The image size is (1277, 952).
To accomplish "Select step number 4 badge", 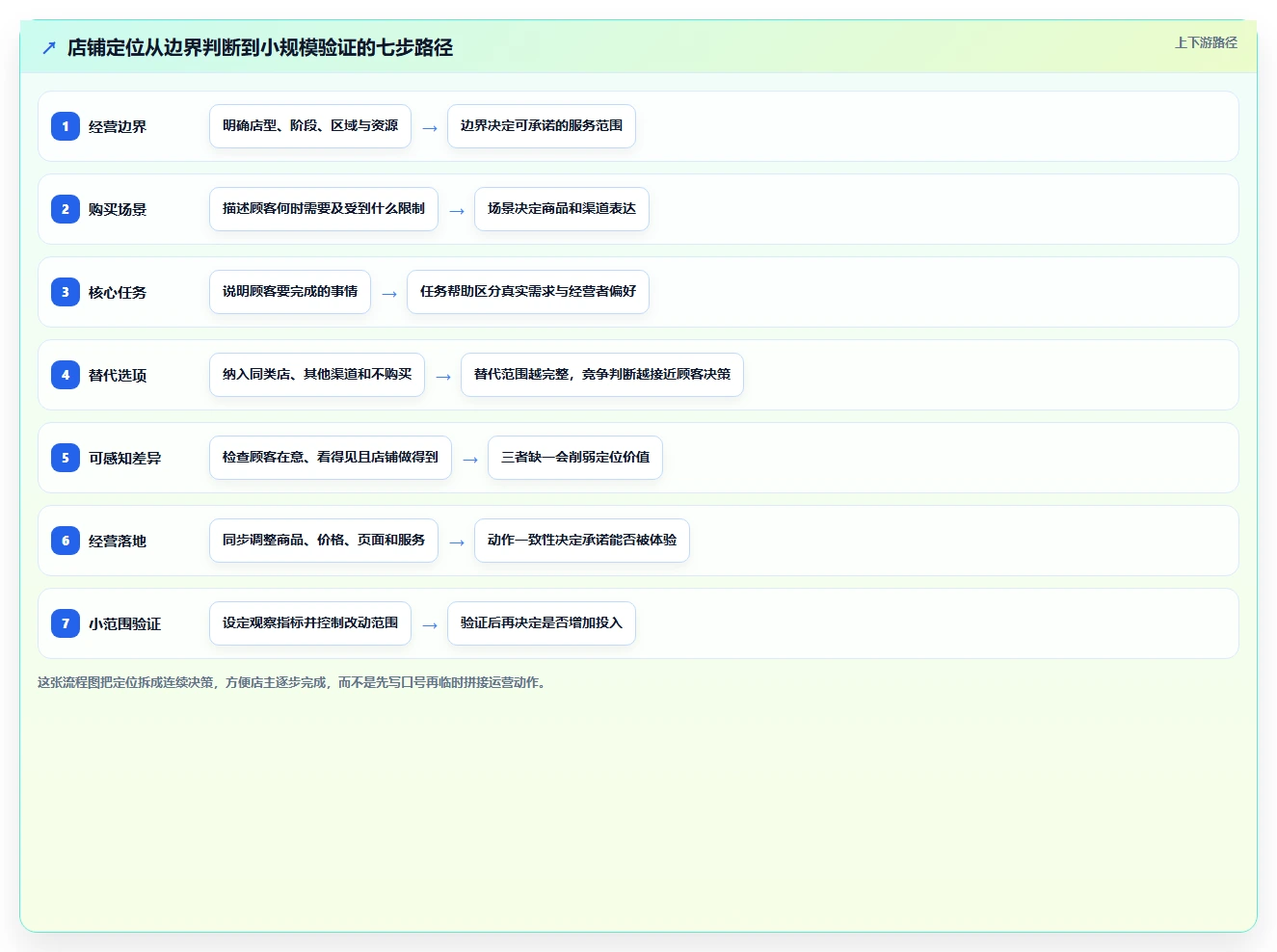I will click(x=66, y=375).
